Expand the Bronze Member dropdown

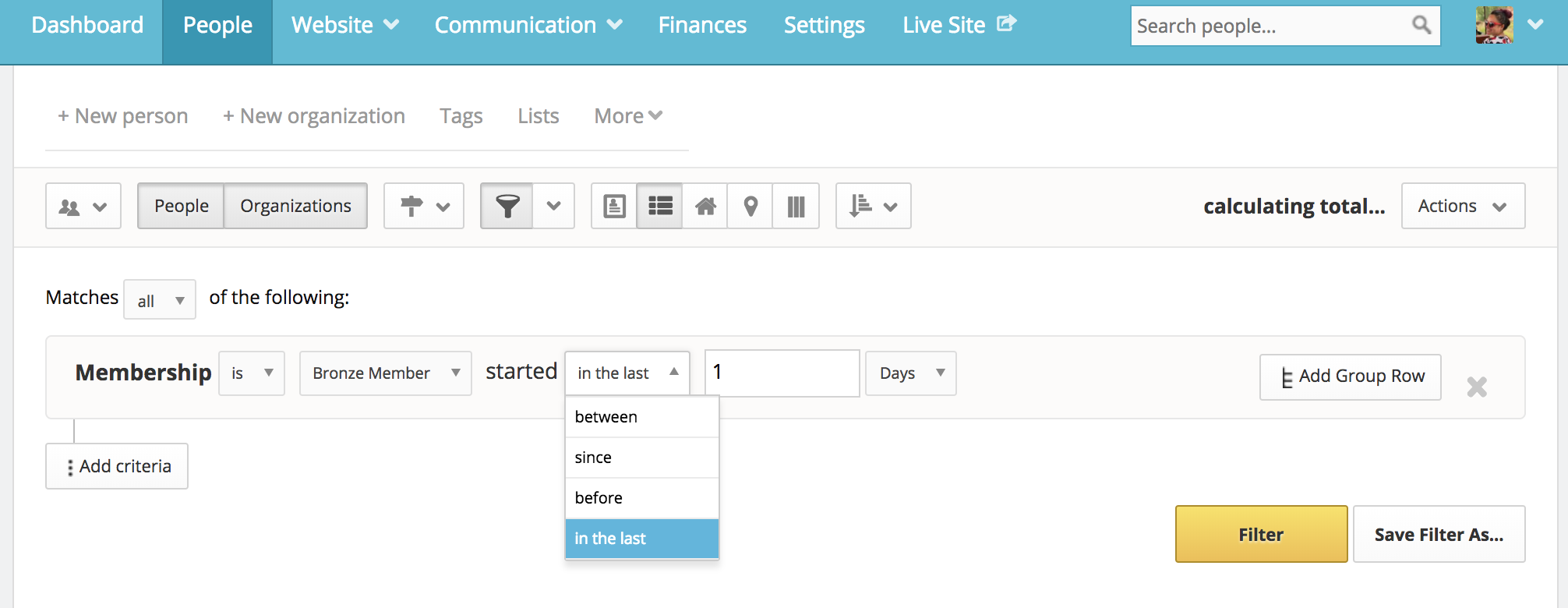click(386, 373)
